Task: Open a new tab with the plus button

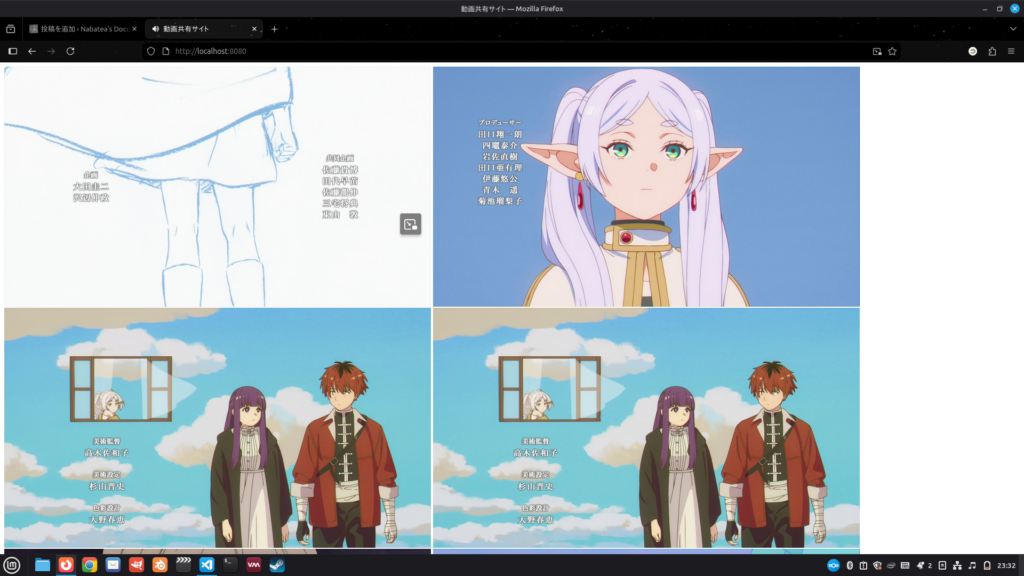Action: [272, 28]
